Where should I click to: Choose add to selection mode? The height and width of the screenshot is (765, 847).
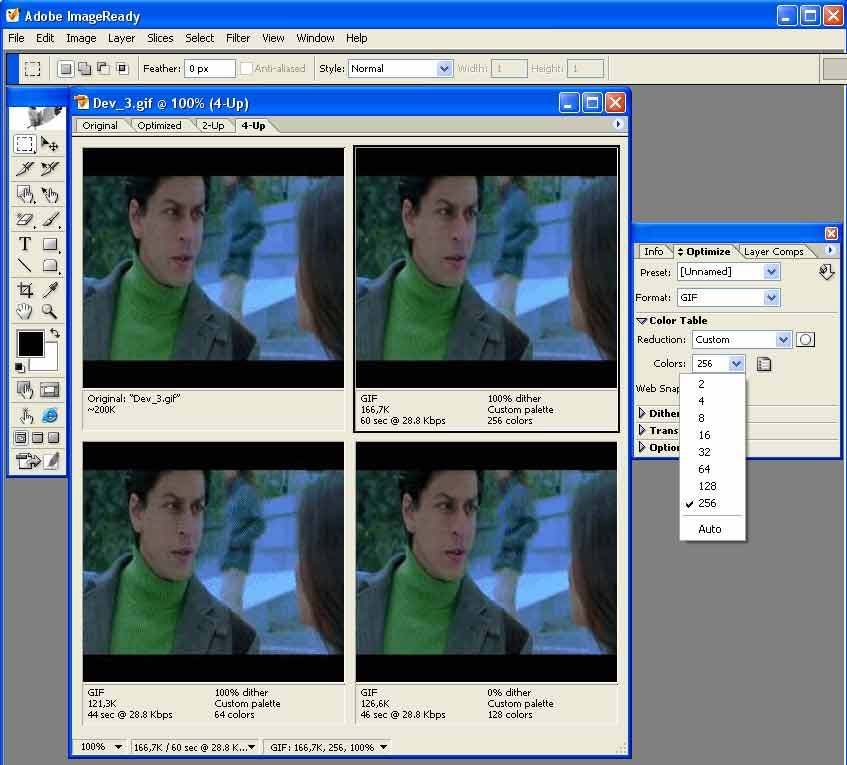(84, 69)
